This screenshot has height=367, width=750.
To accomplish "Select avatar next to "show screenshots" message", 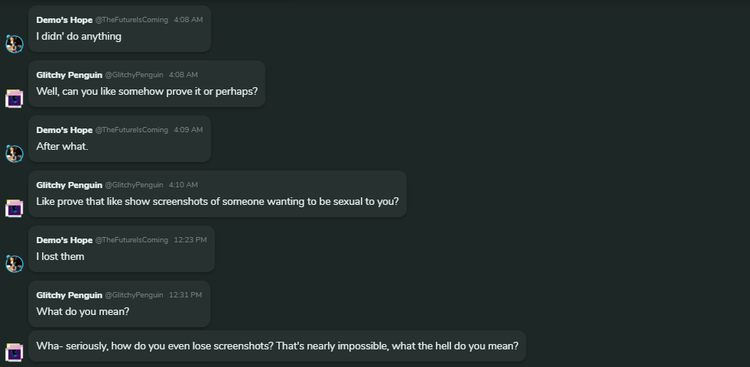I will coord(14,209).
